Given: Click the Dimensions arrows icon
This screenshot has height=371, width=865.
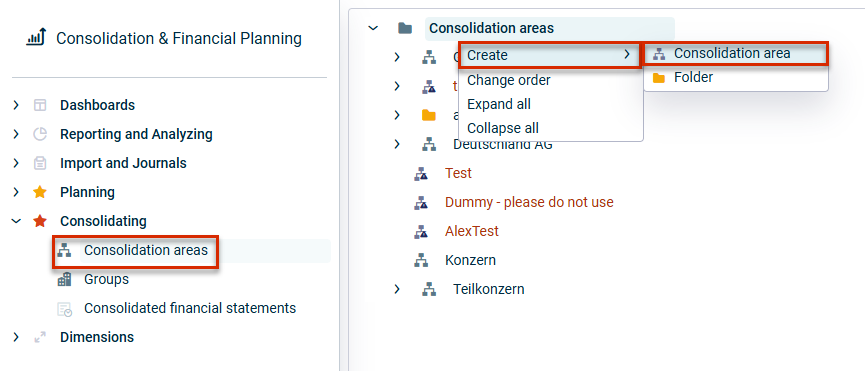Looking at the screenshot, I should click(x=40, y=337).
